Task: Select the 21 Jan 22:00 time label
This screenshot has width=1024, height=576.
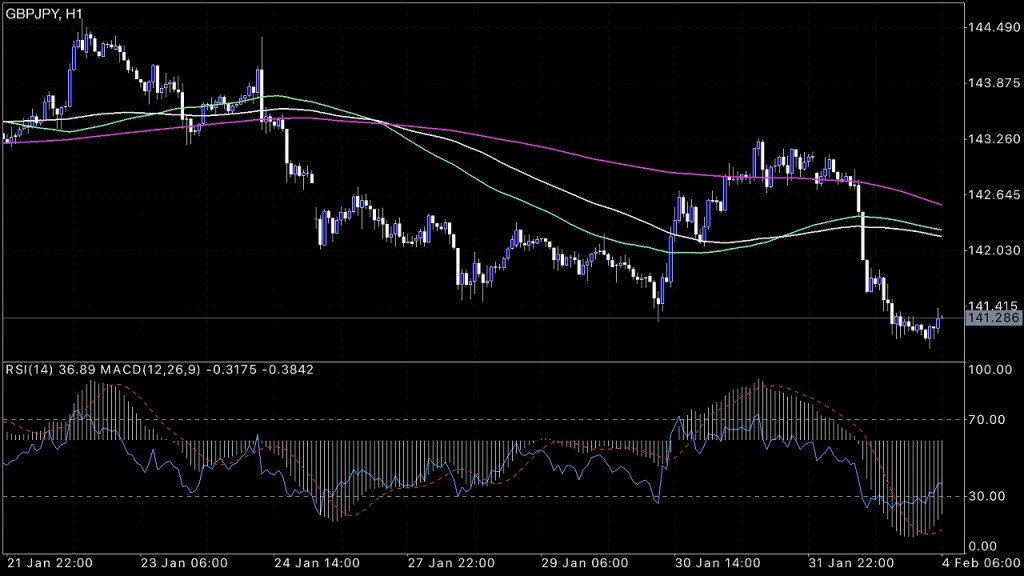Action: [51, 562]
